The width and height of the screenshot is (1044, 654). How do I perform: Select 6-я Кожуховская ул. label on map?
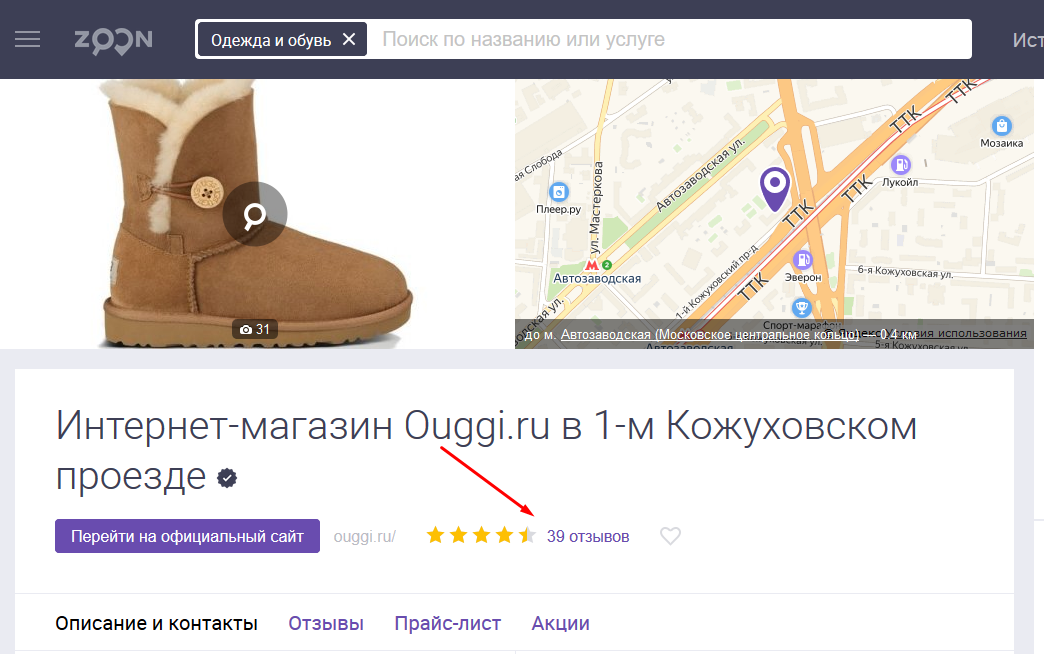905,272
